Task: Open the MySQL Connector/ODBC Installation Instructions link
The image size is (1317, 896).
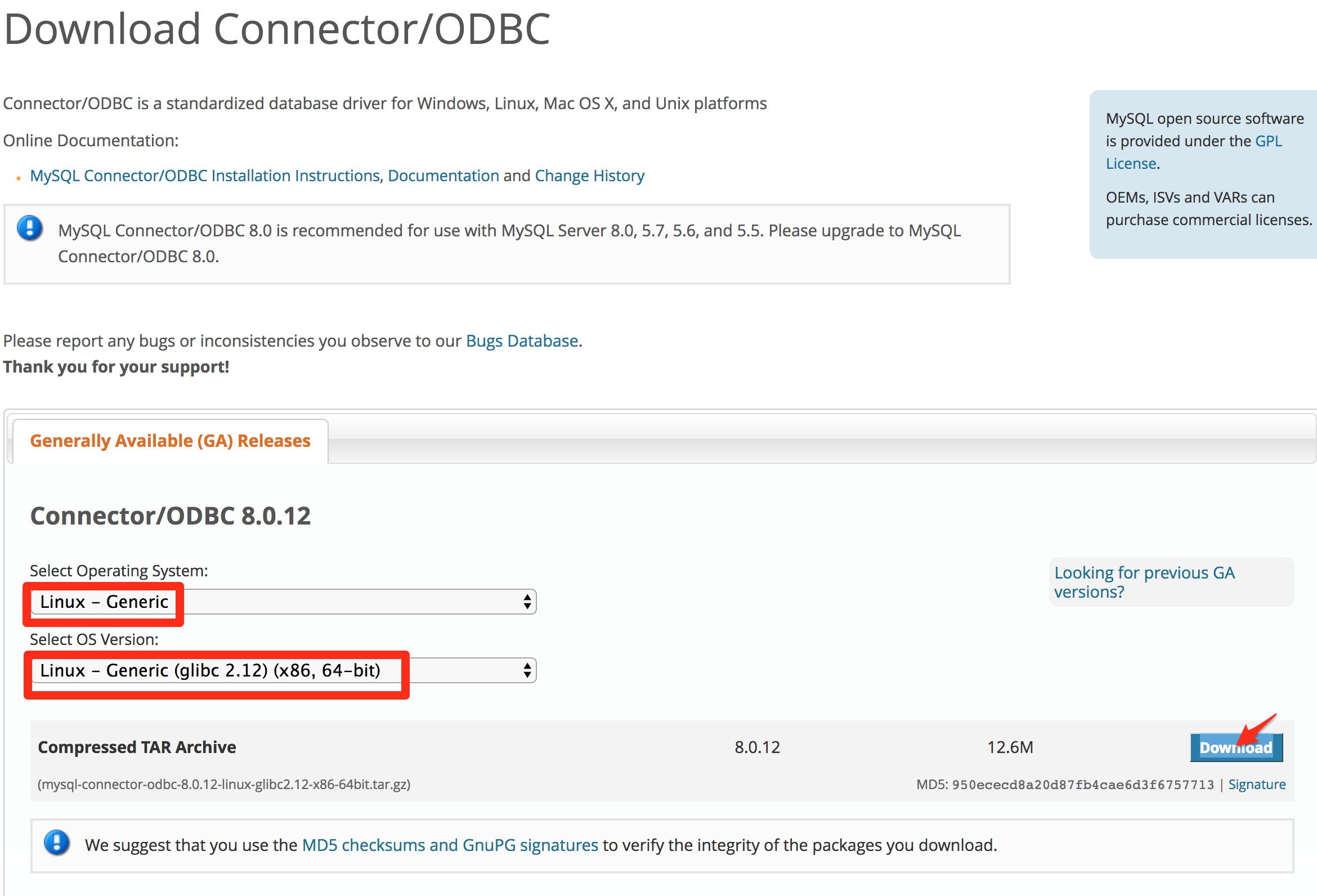Action: click(204, 176)
